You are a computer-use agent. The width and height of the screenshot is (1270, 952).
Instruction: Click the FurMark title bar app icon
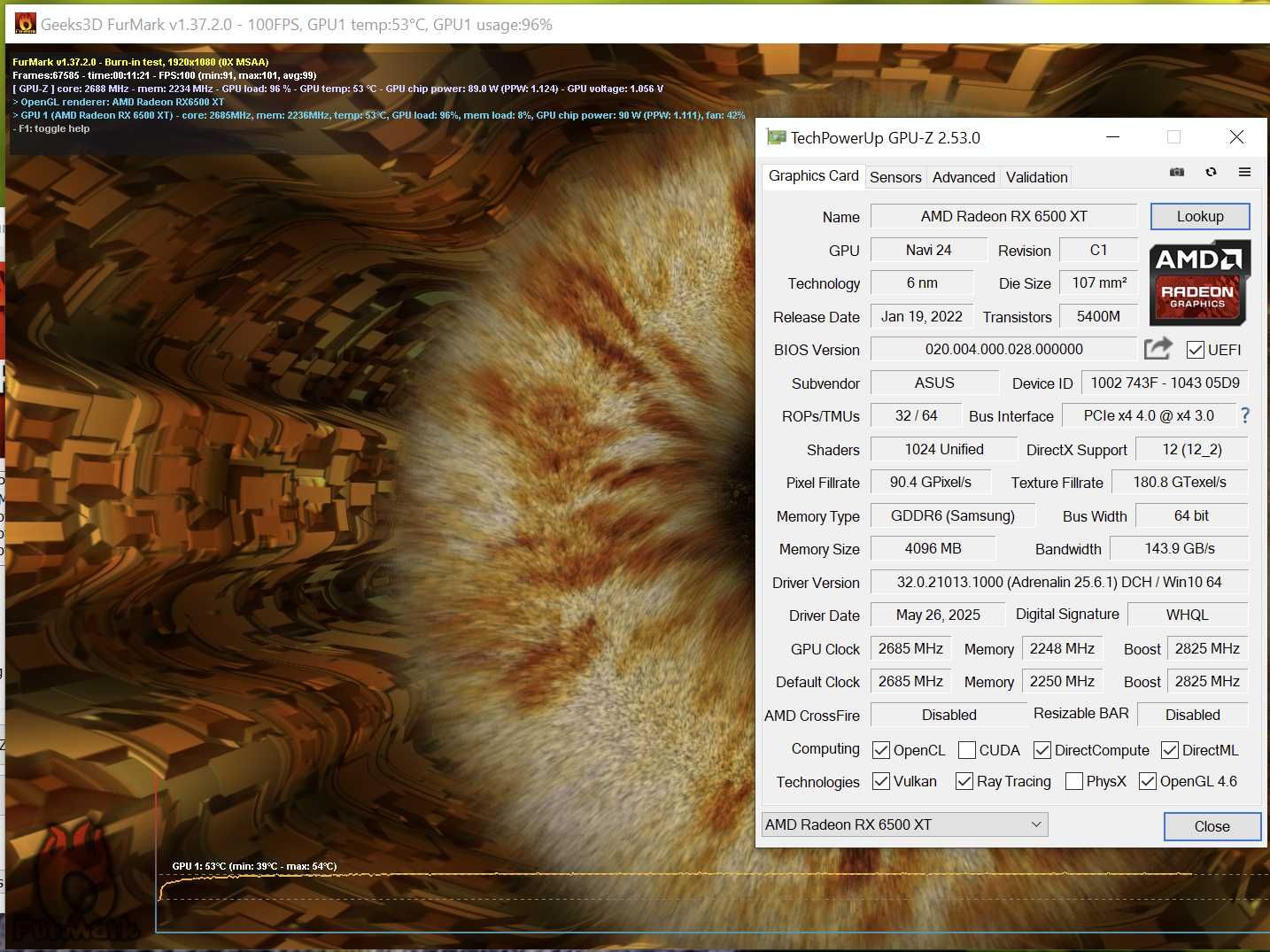pos(26,24)
